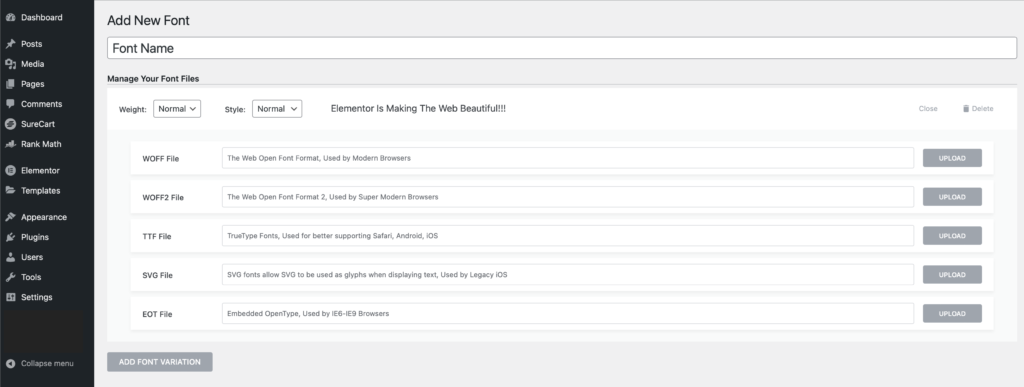Click the Elementor logo icon
Image resolution: width=1024 pixels, height=387 pixels.
coord(10,170)
